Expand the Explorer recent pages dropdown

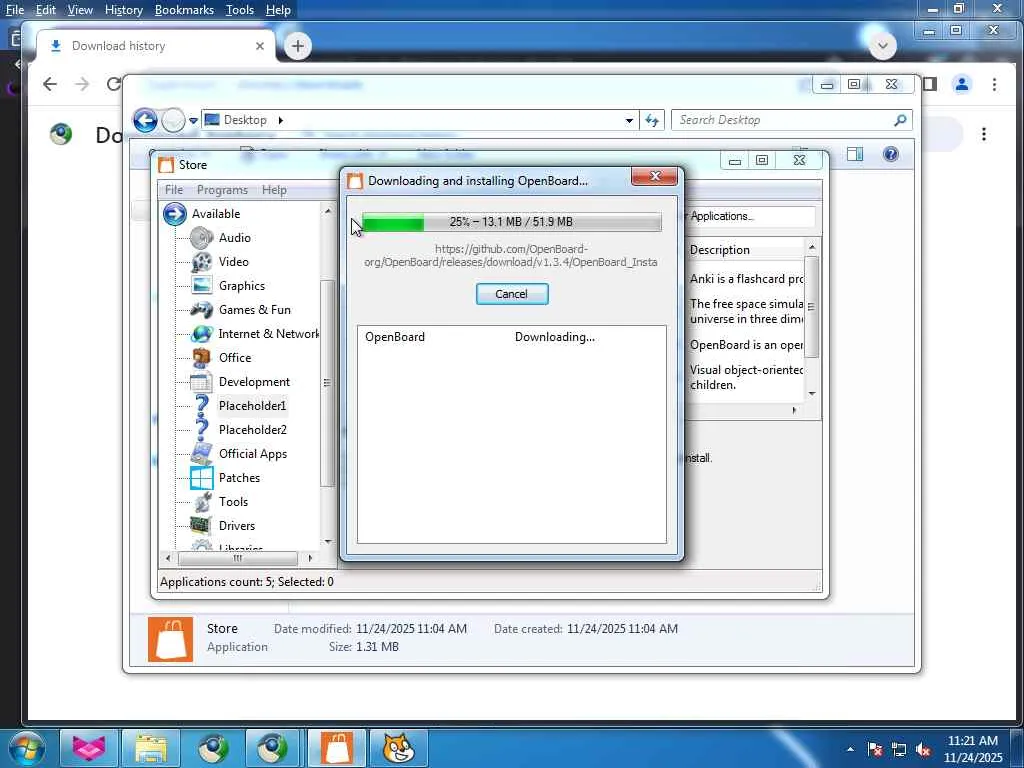[x=193, y=121]
